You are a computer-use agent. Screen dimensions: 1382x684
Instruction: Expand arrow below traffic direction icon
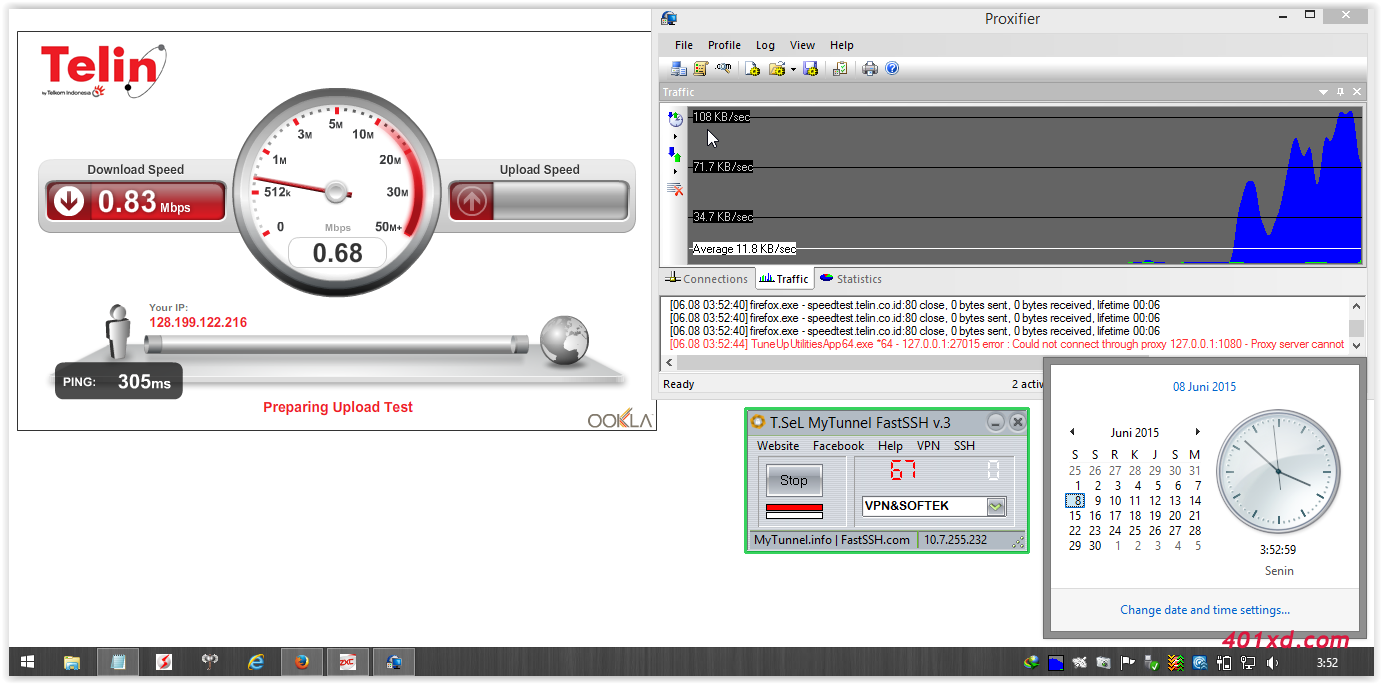675,172
